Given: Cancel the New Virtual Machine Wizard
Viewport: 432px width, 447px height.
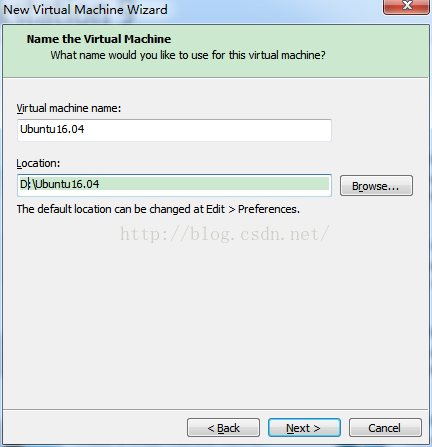Looking at the screenshot, I should coord(385,428).
